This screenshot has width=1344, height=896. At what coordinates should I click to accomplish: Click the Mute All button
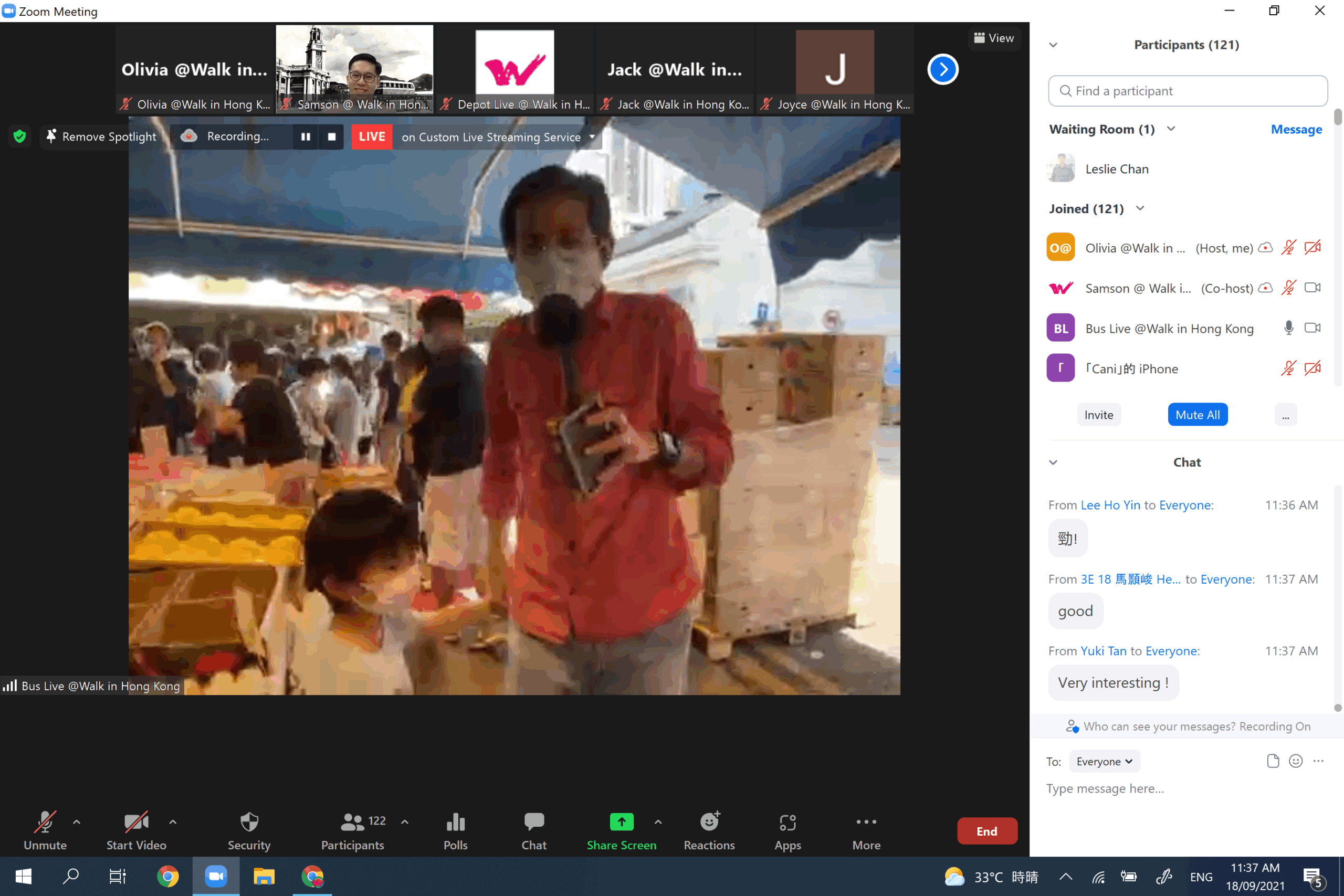[1197, 415]
